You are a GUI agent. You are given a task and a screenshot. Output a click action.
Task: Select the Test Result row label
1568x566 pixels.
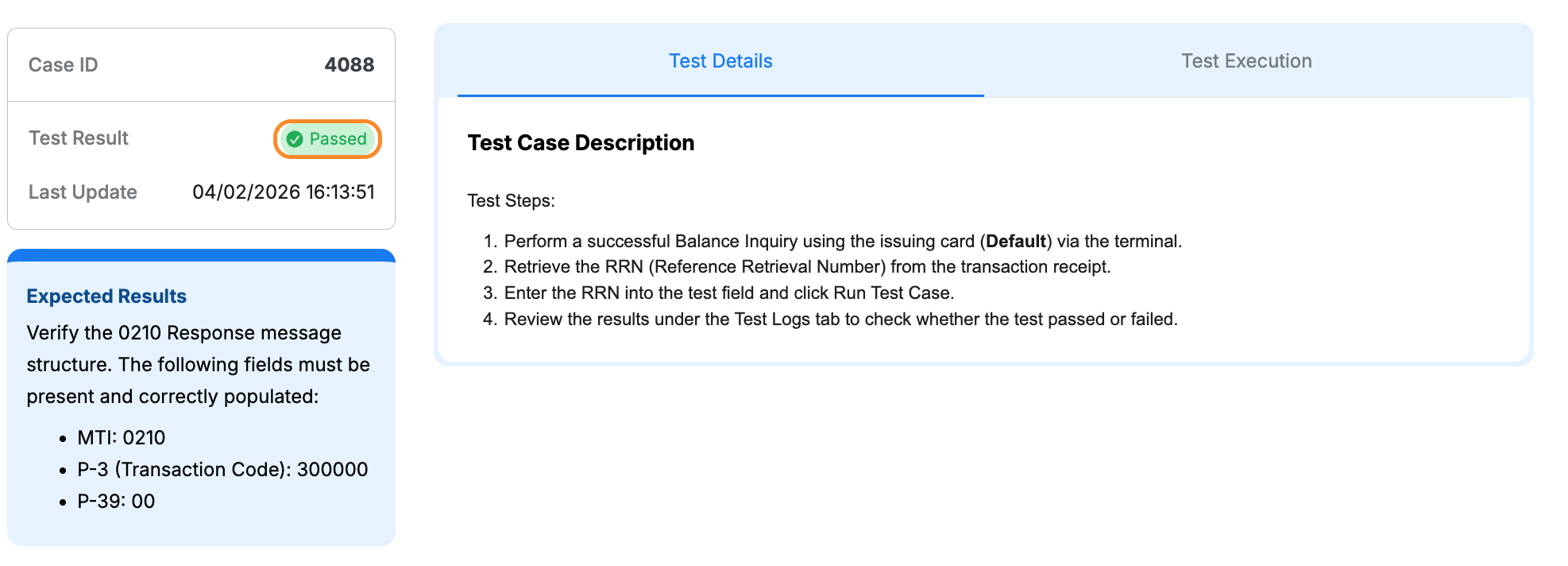tap(78, 138)
